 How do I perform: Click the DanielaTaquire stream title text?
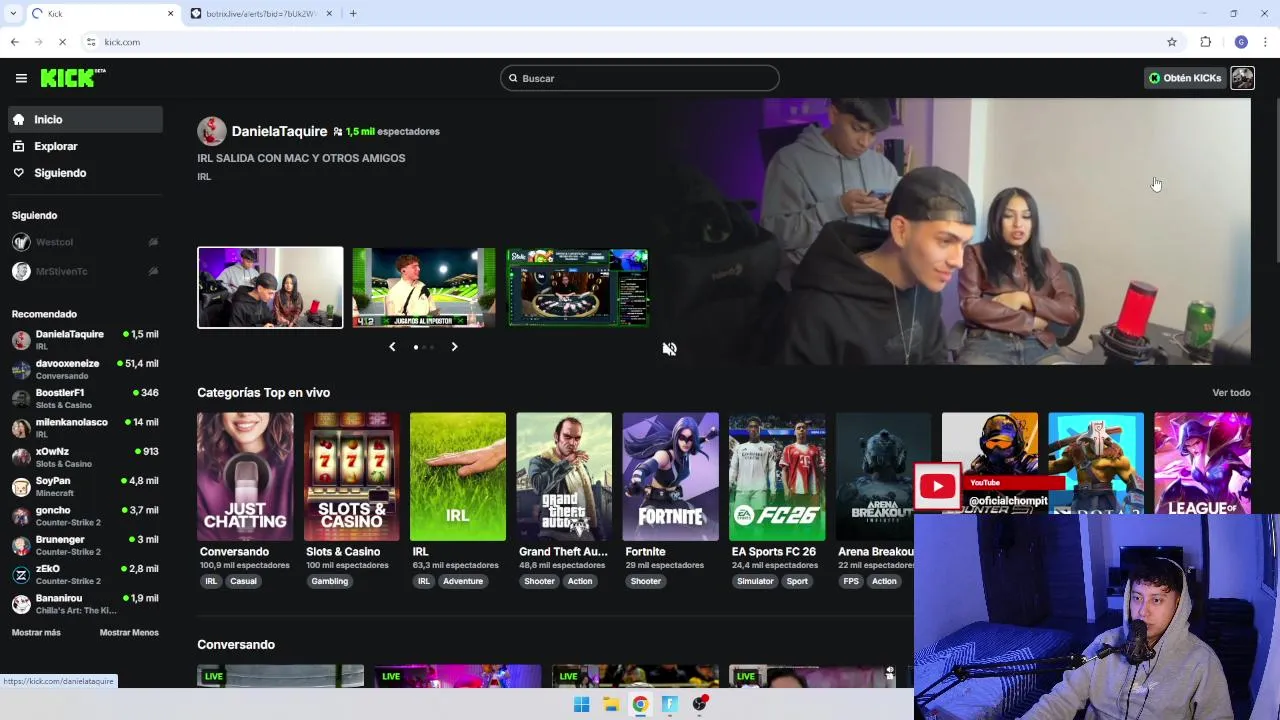[x=301, y=158]
